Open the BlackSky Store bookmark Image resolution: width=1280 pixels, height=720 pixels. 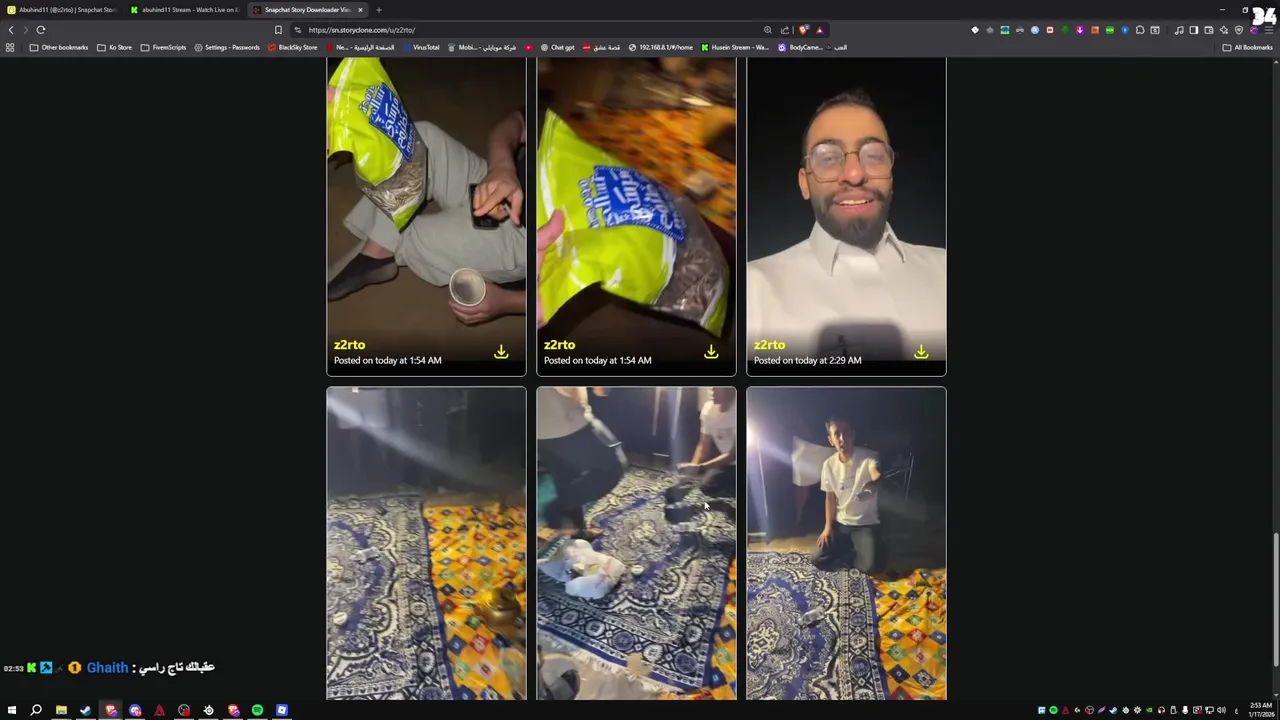pyautogui.click(x=292, y=47)
